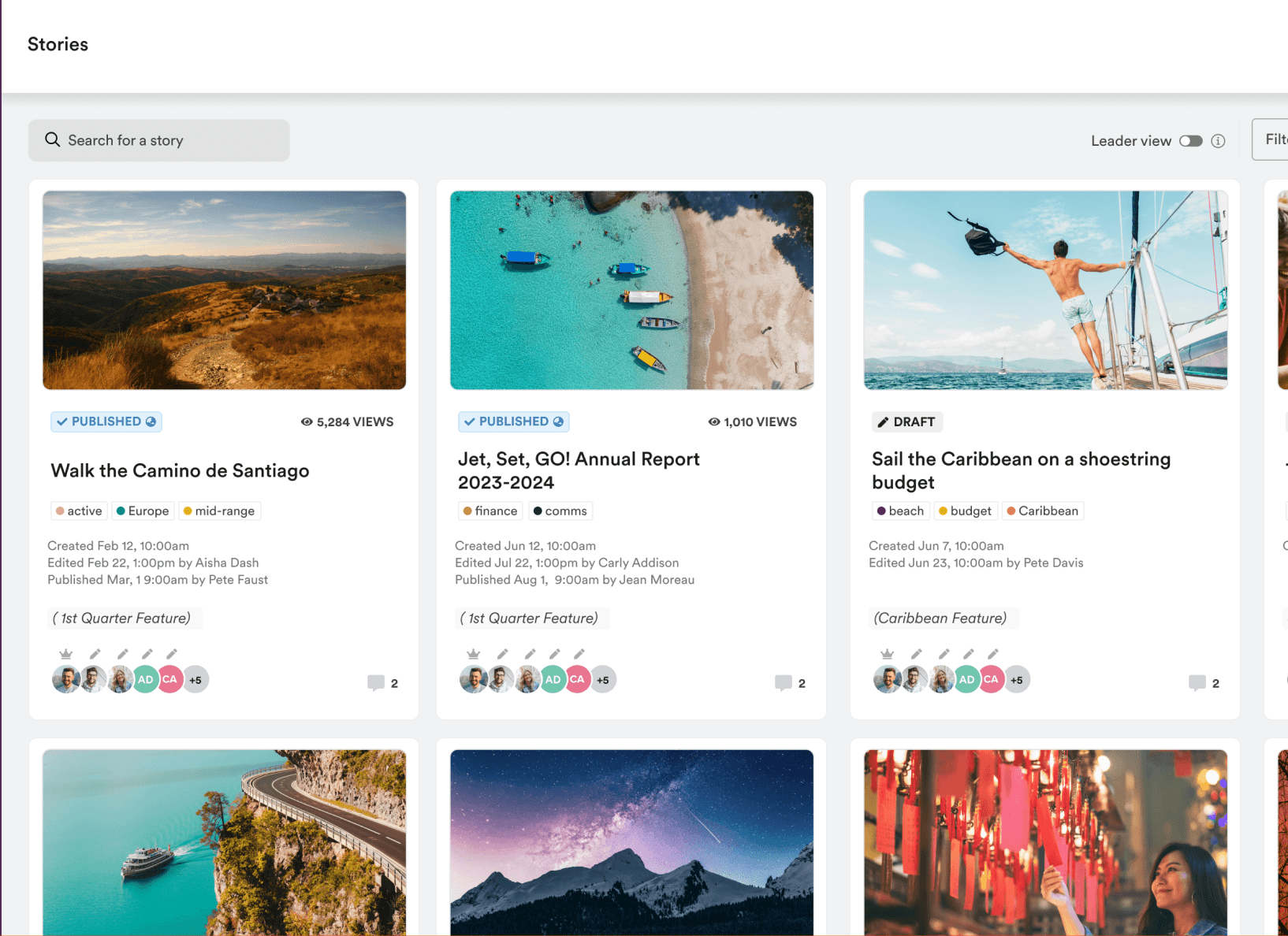The width and height of the screenshot is (1288, 936).
Task: Click the CA avatar on Annual Report card
Action: (578, 679)
